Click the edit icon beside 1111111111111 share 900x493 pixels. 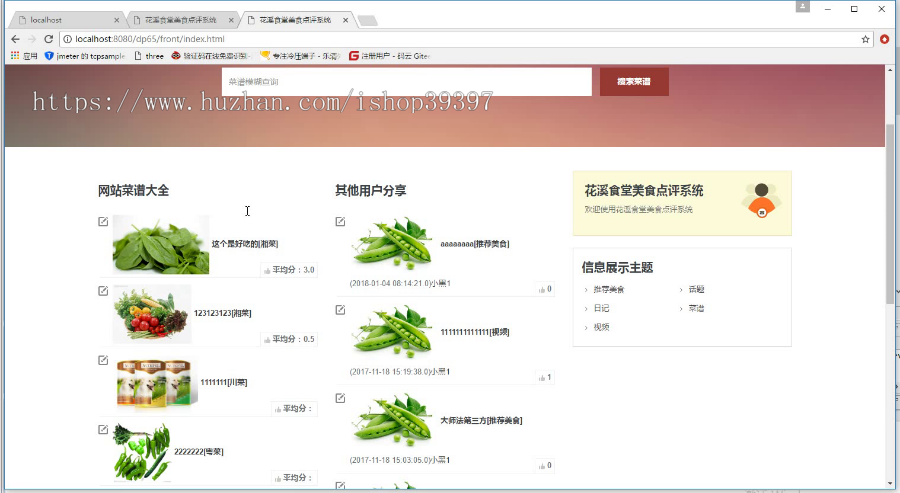coord(340,310)
